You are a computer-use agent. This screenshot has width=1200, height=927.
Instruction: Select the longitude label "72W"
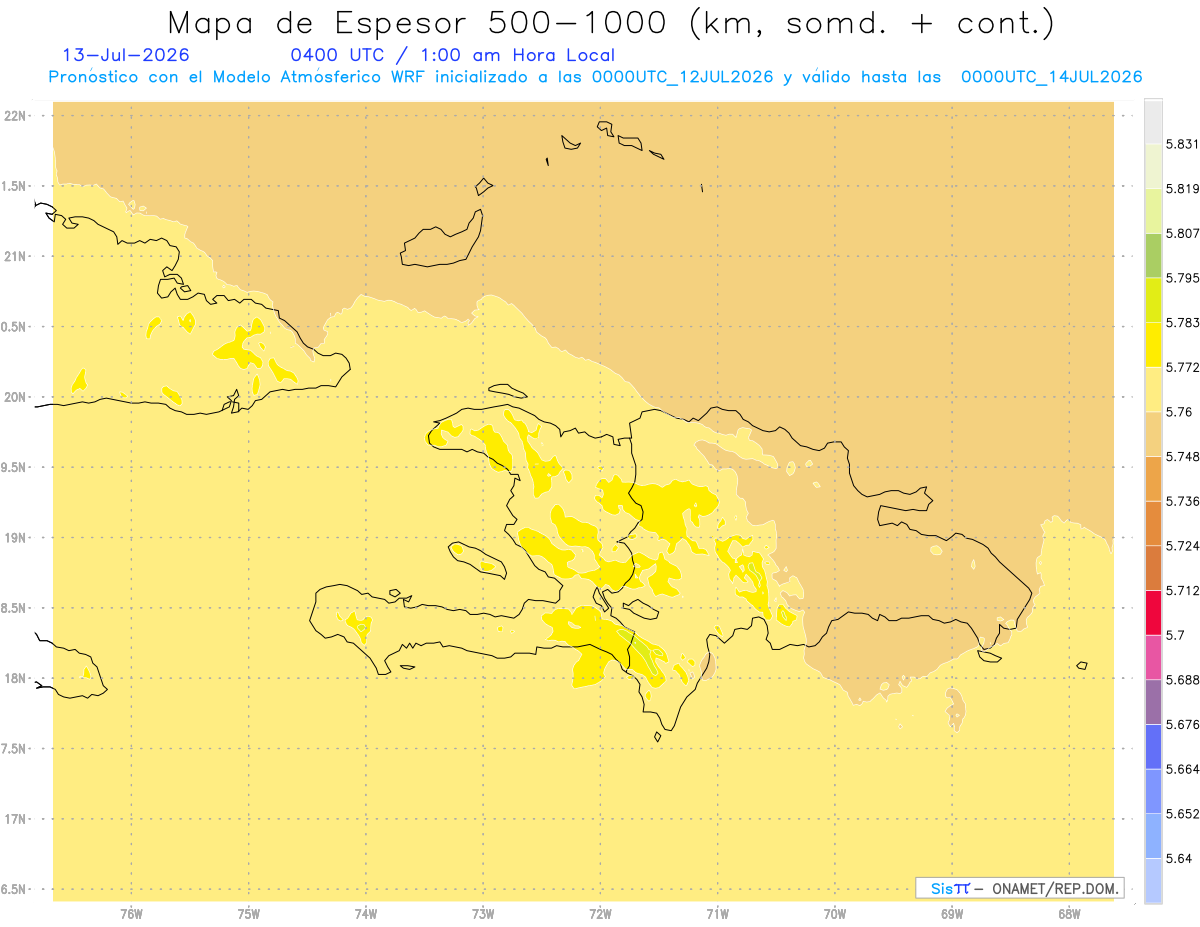point(601,913)
